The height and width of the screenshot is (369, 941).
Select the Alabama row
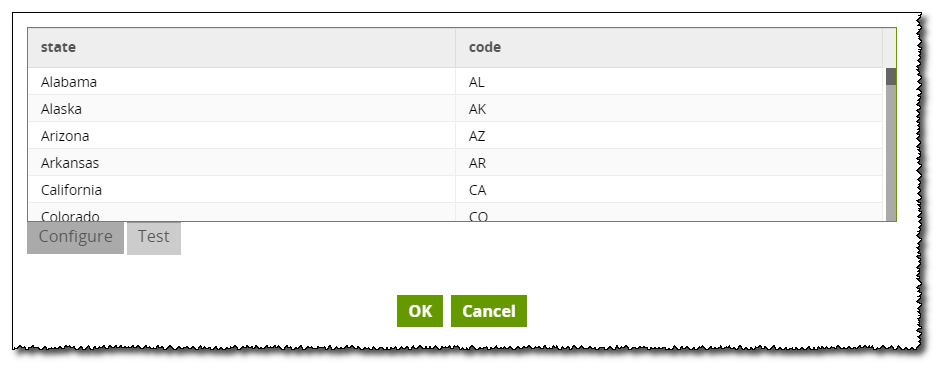coord(455,82)
